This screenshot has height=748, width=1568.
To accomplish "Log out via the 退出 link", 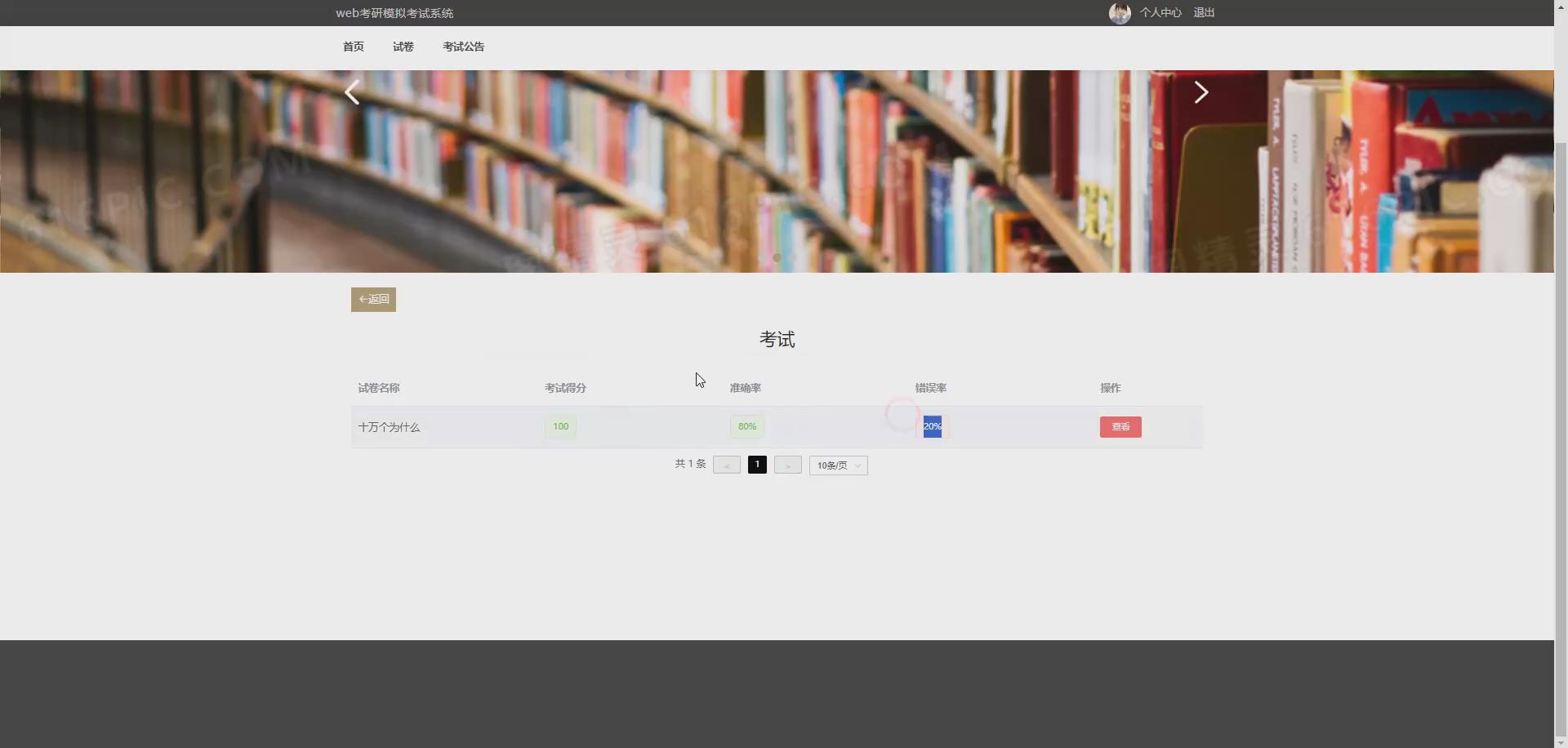I will [x=1204, y=13].
